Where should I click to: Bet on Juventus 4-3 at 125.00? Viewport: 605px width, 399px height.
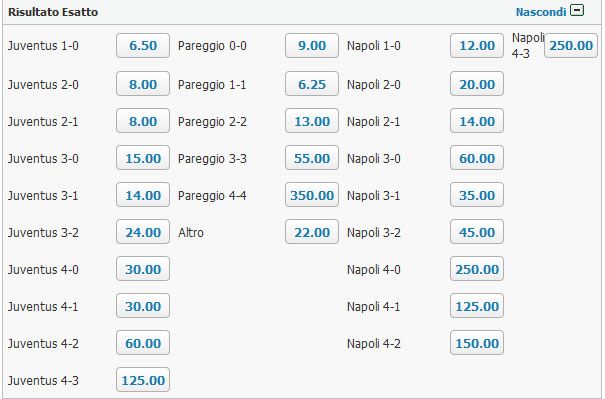point(143,380)
